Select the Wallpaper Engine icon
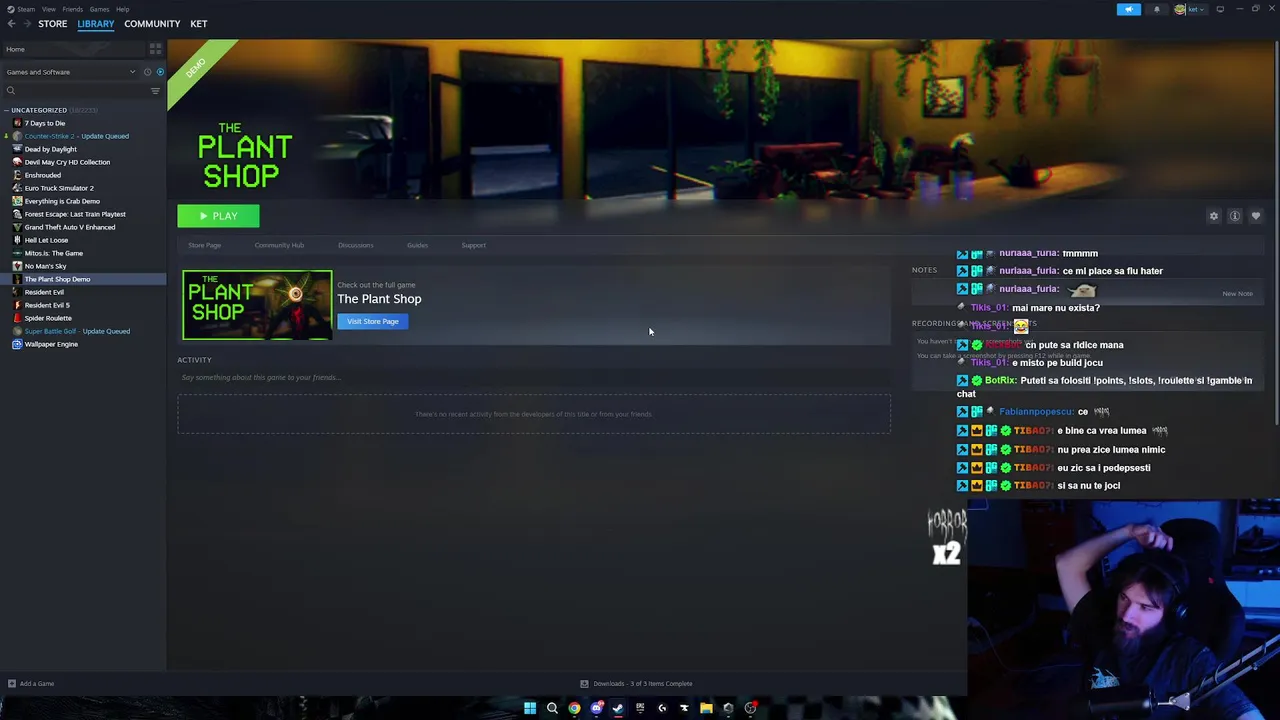This screenshot has height=720, width=1280. point(17,344)
